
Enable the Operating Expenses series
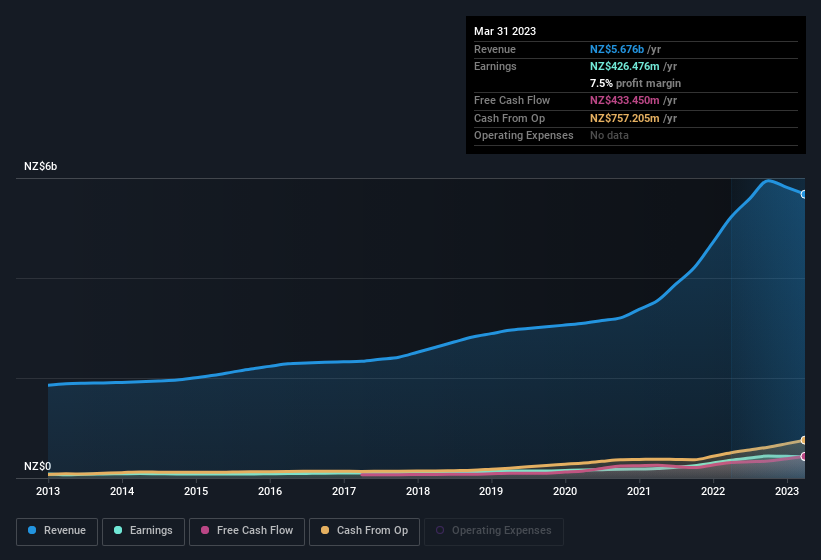click(x=494, y=531)
